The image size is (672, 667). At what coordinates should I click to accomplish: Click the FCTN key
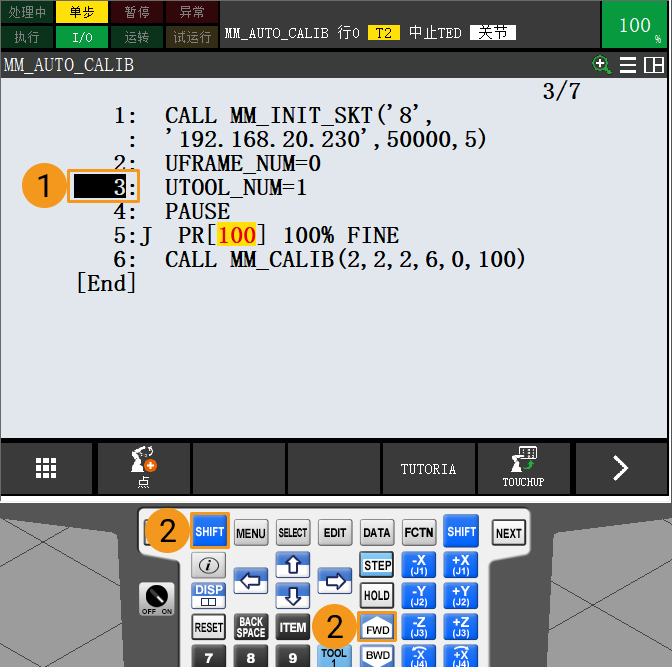pos(419,533)
